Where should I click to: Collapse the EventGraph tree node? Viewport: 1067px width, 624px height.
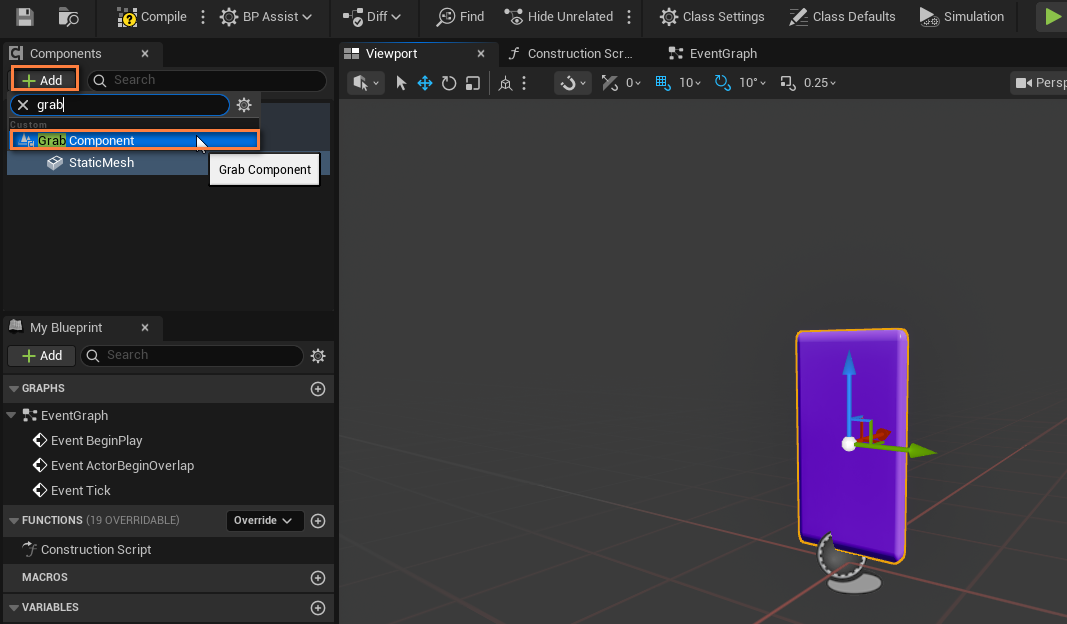click(12, 415)
